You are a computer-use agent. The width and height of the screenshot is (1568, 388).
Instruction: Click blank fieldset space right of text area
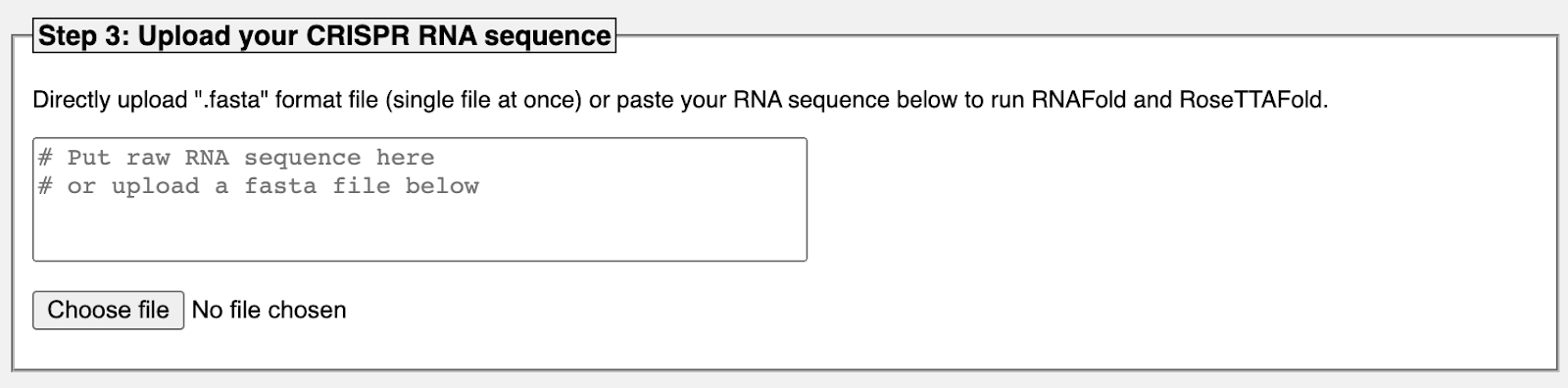coord(1176,200)
